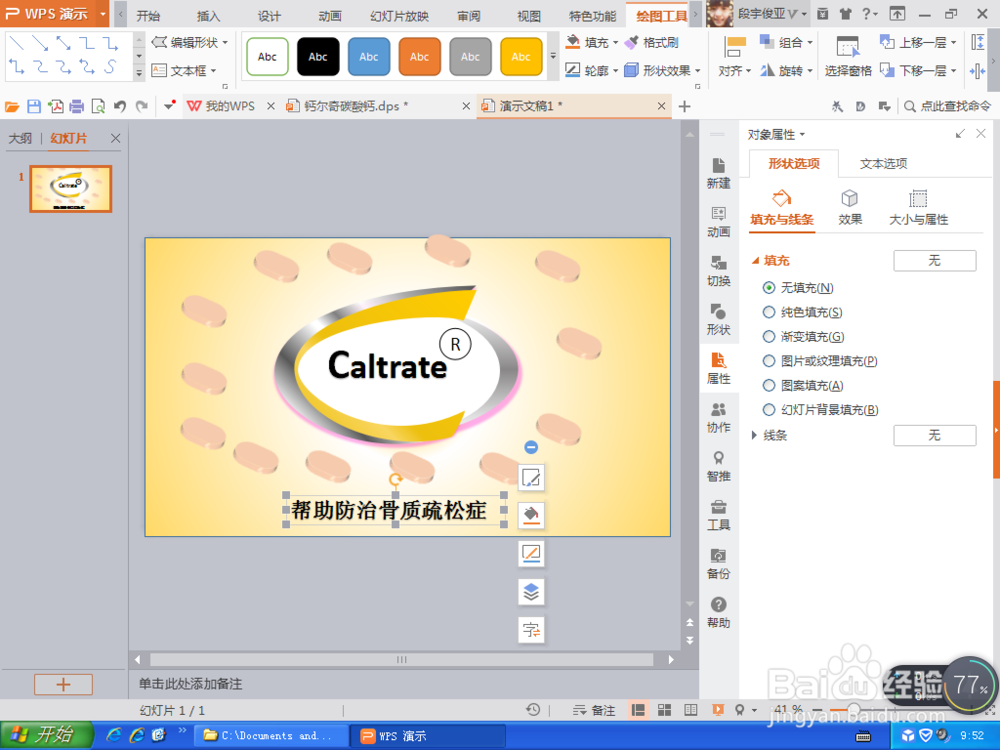Open the 新建 sidebar icon
The height and width of the screenshot is (750, 1000).
click(718, 173)
